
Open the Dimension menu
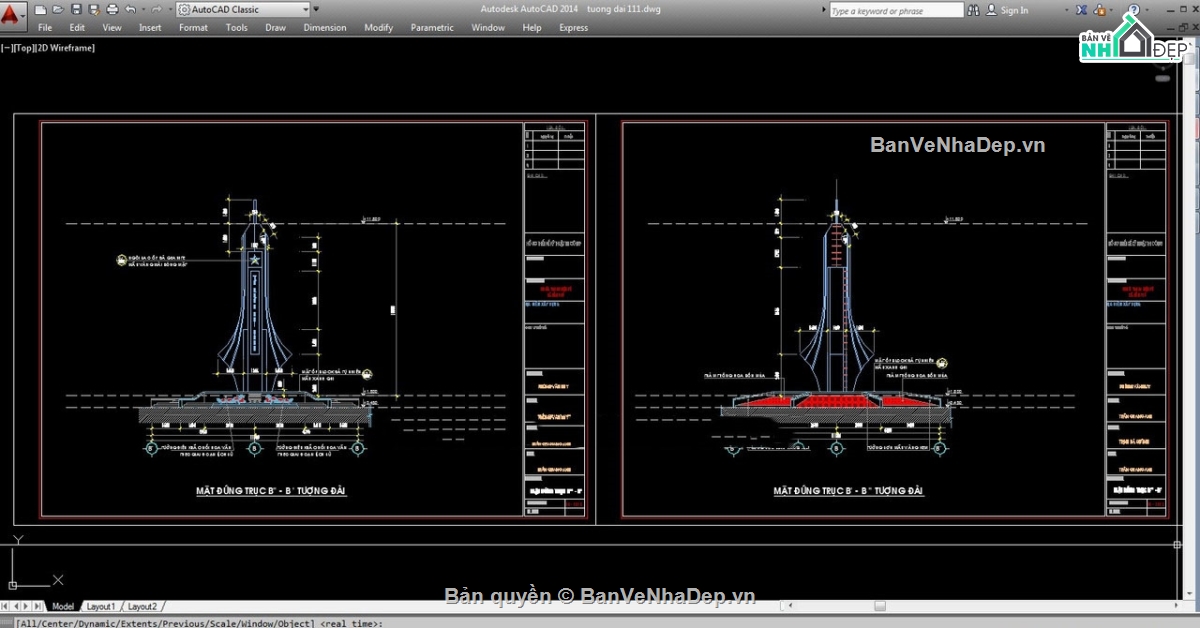325,28
